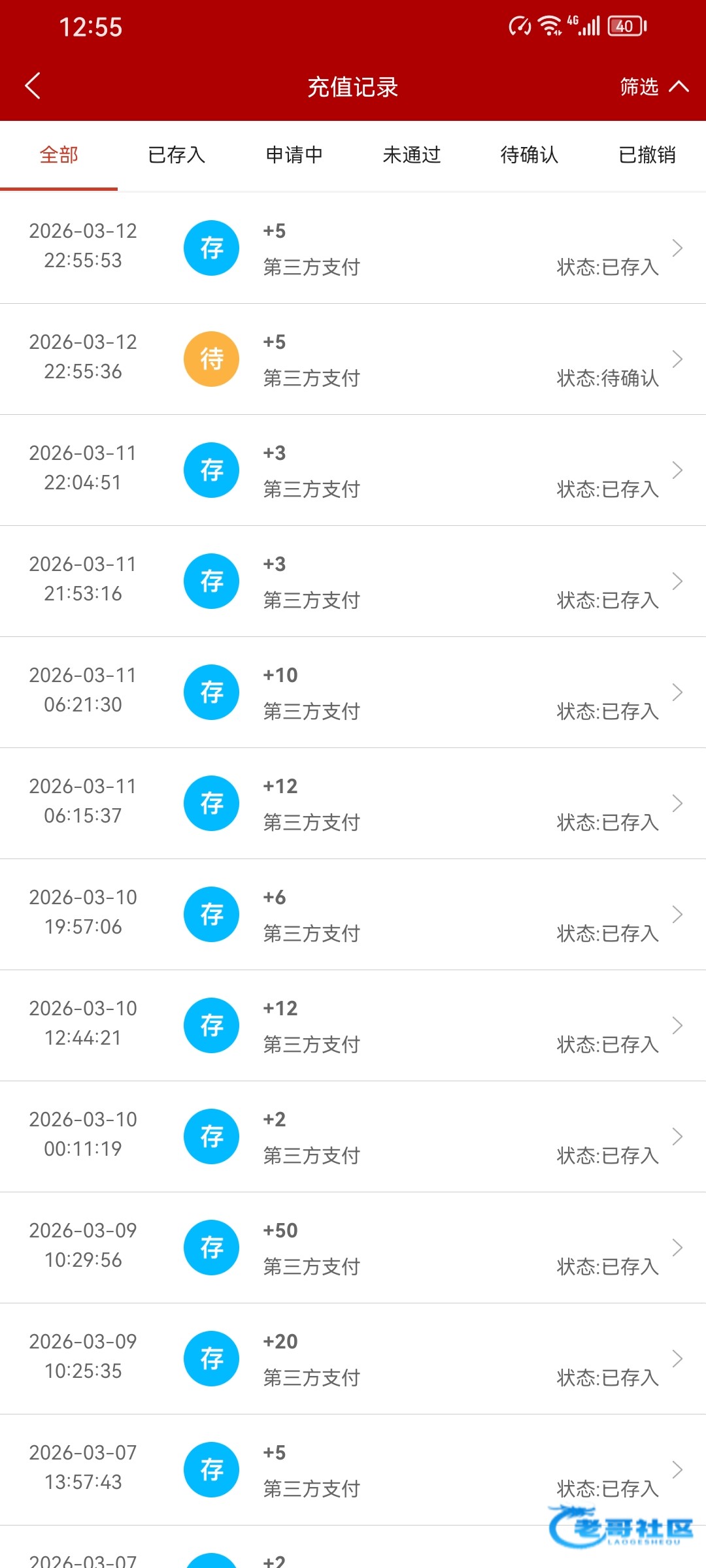Tap the 老哥社区 watermark logo
The image size is (706, 1568).
tap(621, 1527)
